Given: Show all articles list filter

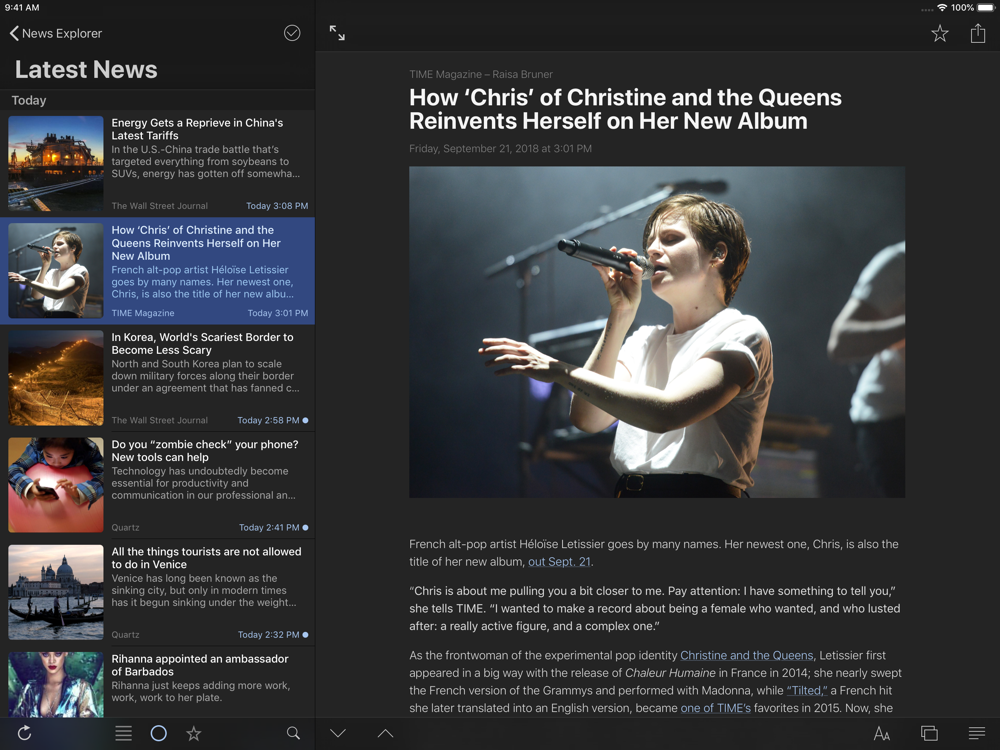Looking at the screenshot, I should tap(124, 733).
